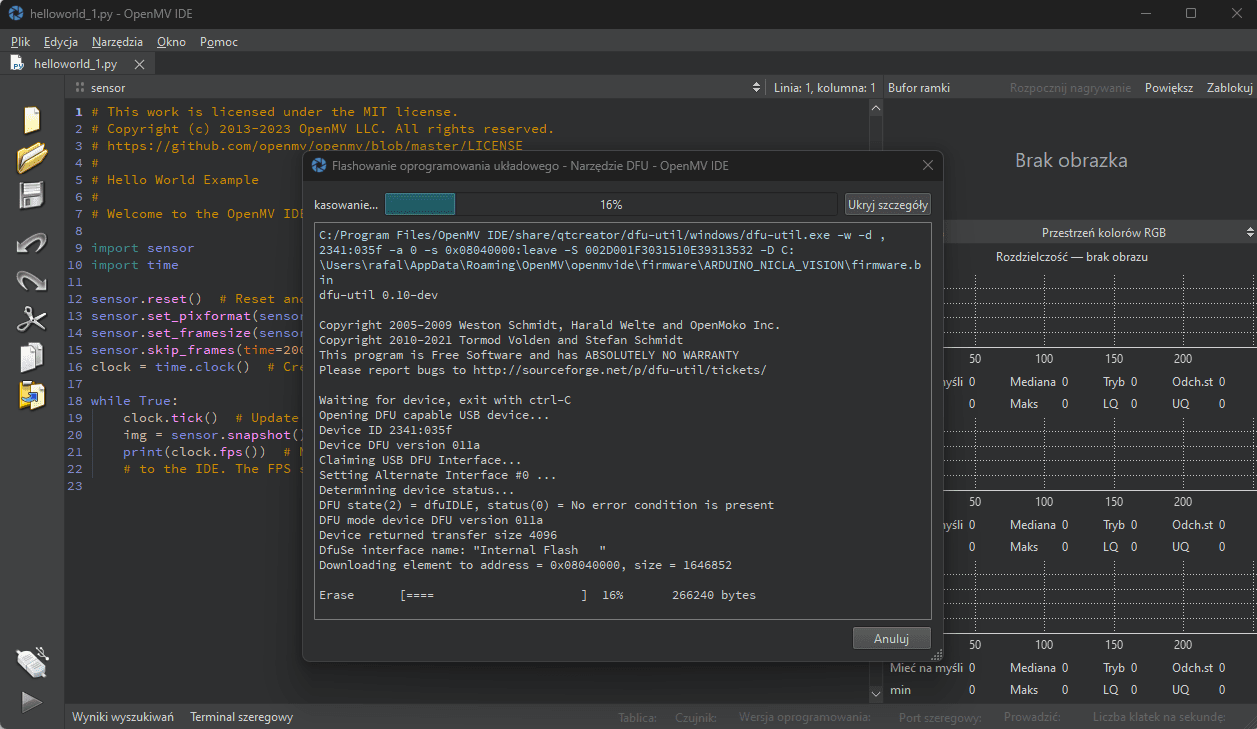Click the Python file icon on tab
1257x729 pixels.
pos(17,63)
